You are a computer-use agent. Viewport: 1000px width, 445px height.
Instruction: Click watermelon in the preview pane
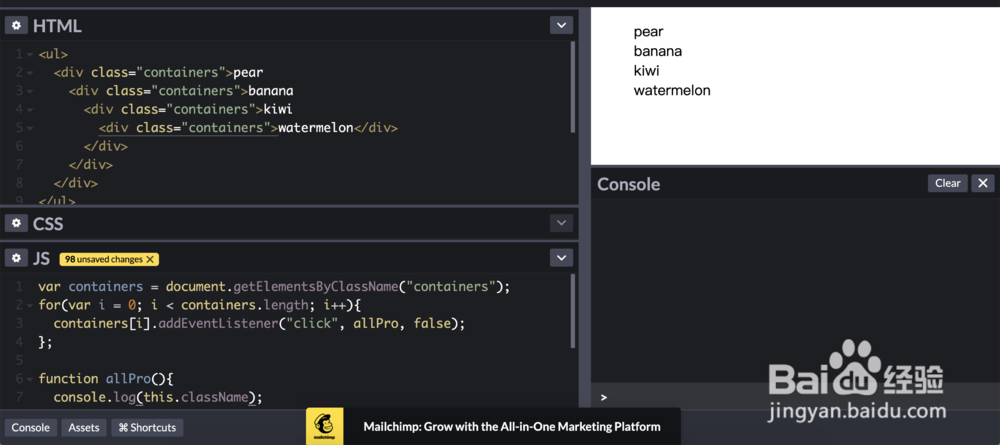click(672, 90)
